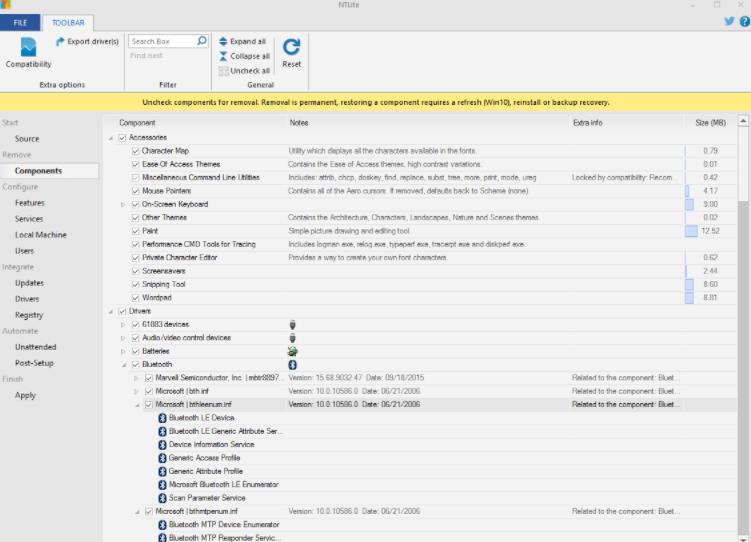Screen dimensions: 751x542
Task: Open the Compatibility options icon
Action: tap(28, 47)
